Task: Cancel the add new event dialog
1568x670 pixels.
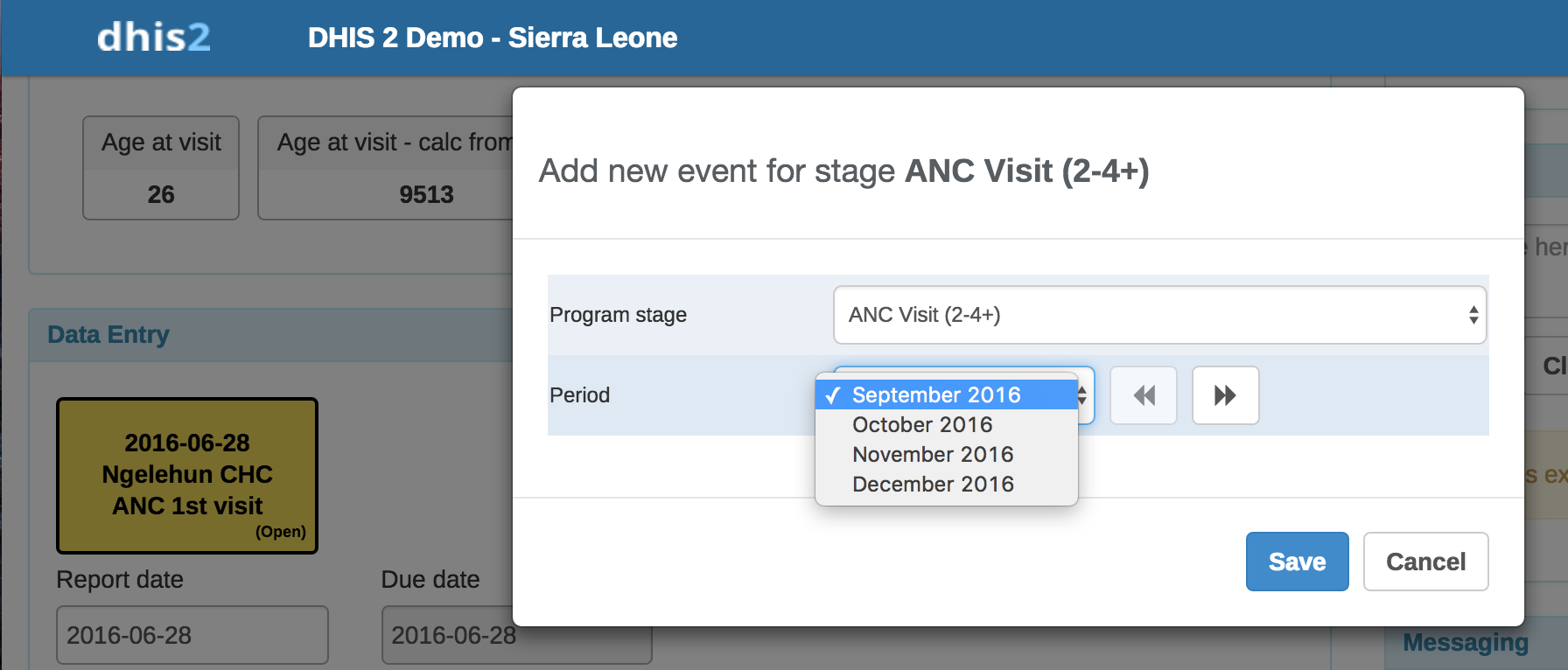Action: coord(1425,562)
